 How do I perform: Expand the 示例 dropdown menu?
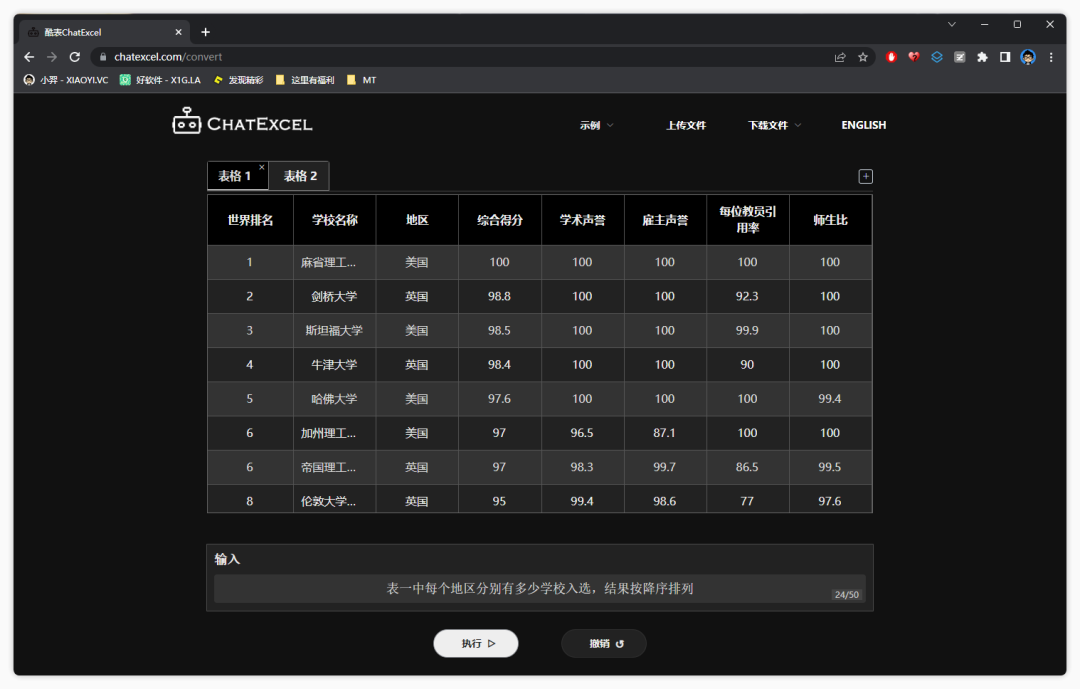click(596, 125)
